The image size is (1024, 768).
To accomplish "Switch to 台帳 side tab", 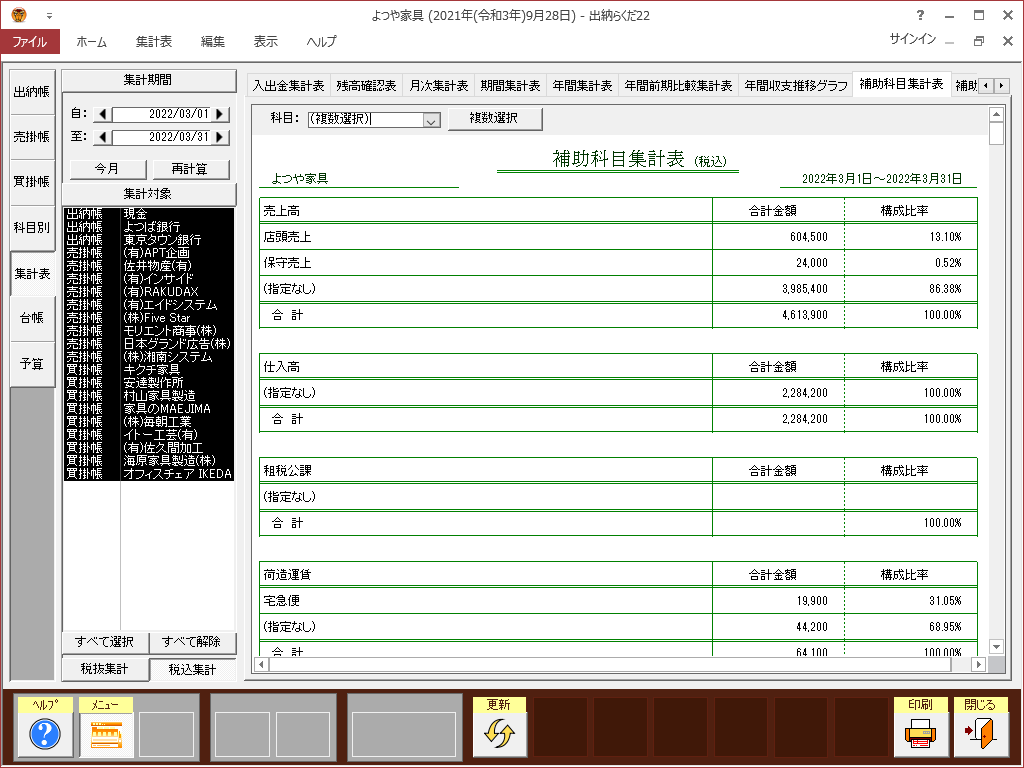I will click(x=32, y=318).
